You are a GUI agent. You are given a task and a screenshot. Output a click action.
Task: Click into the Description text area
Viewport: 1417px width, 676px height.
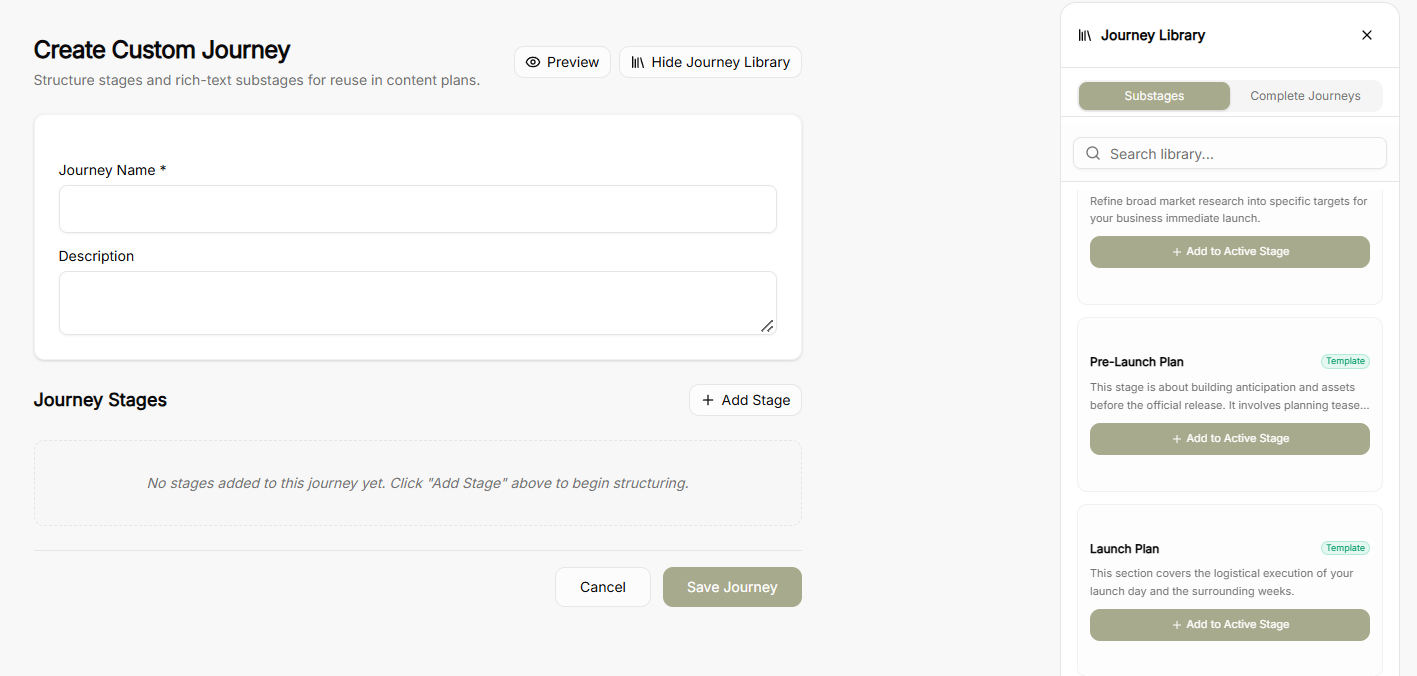point(418,303)
